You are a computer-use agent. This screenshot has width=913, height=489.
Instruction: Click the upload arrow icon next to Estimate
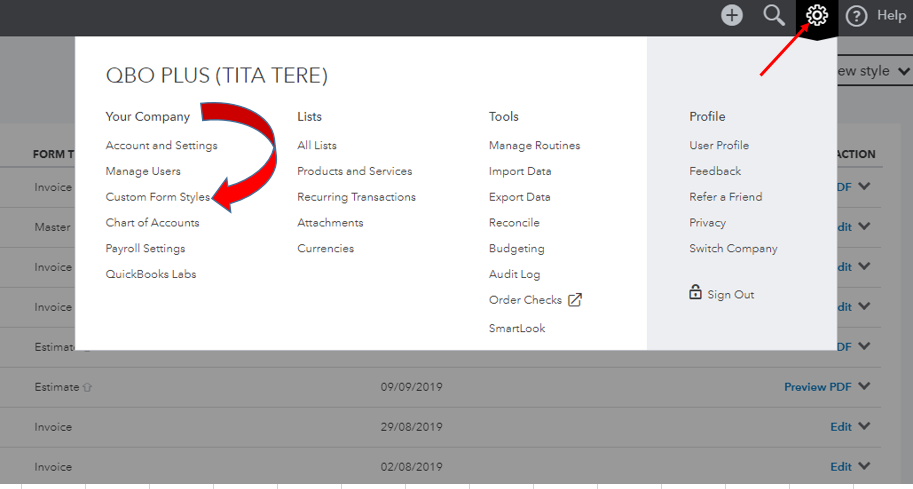(x=87, y=387)
